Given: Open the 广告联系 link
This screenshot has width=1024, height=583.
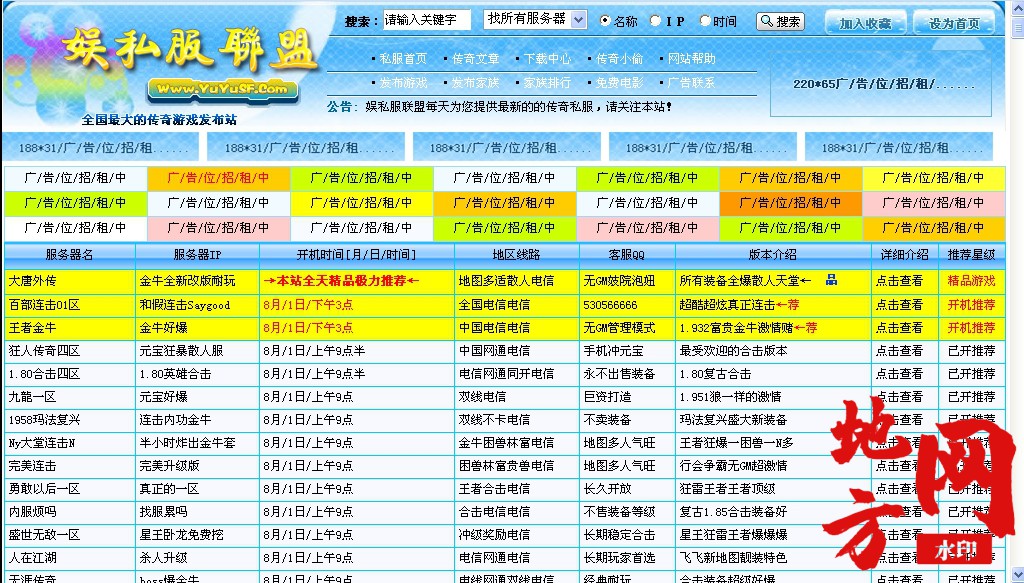Looking at the screenshot, I should [692, 83].
